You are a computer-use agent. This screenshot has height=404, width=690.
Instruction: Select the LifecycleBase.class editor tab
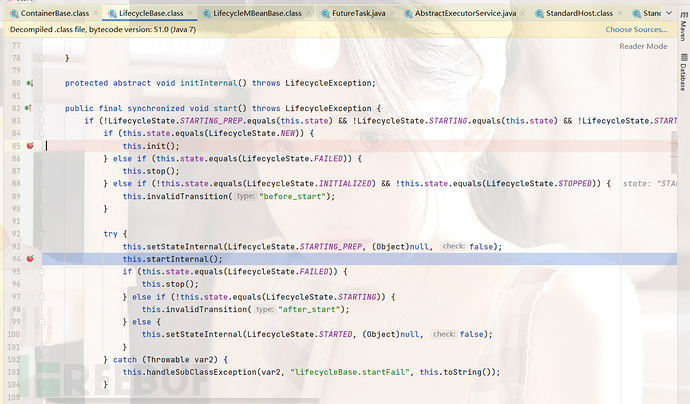(151, 13)
